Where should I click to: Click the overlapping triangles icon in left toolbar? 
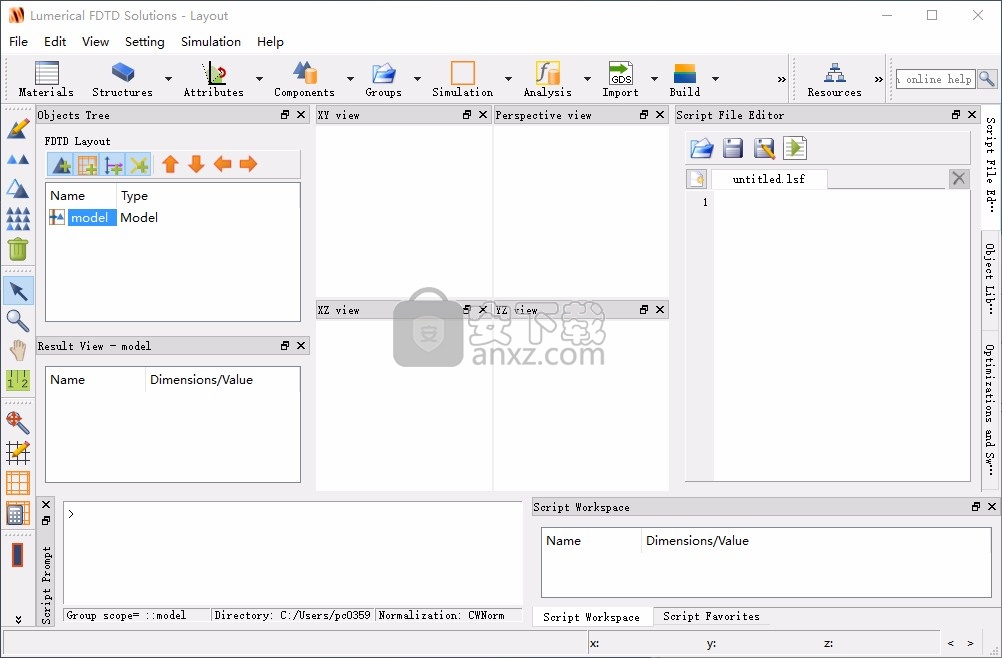(x=18, y=188)
